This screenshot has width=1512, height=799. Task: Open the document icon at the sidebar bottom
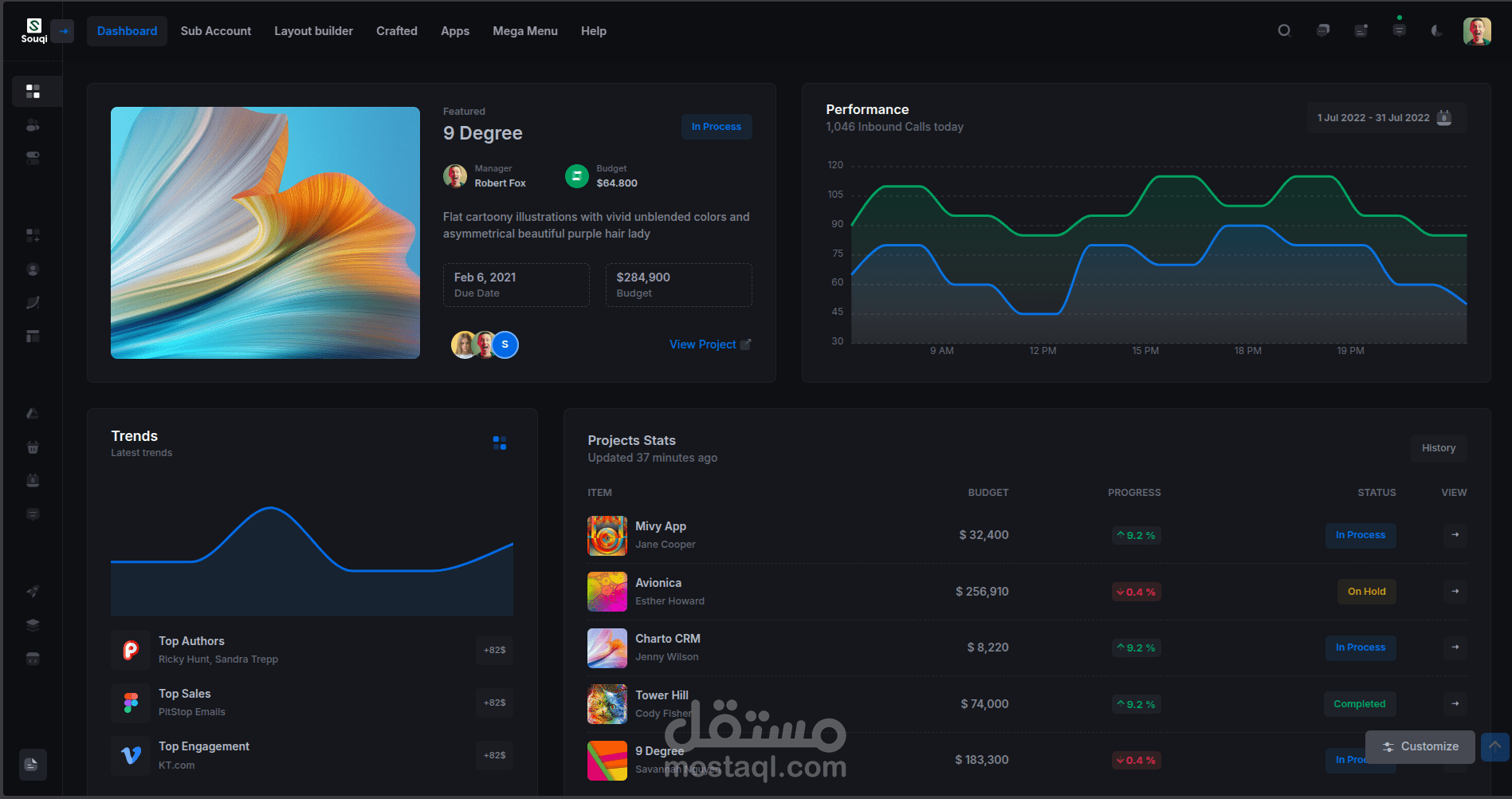click(32, 765)
